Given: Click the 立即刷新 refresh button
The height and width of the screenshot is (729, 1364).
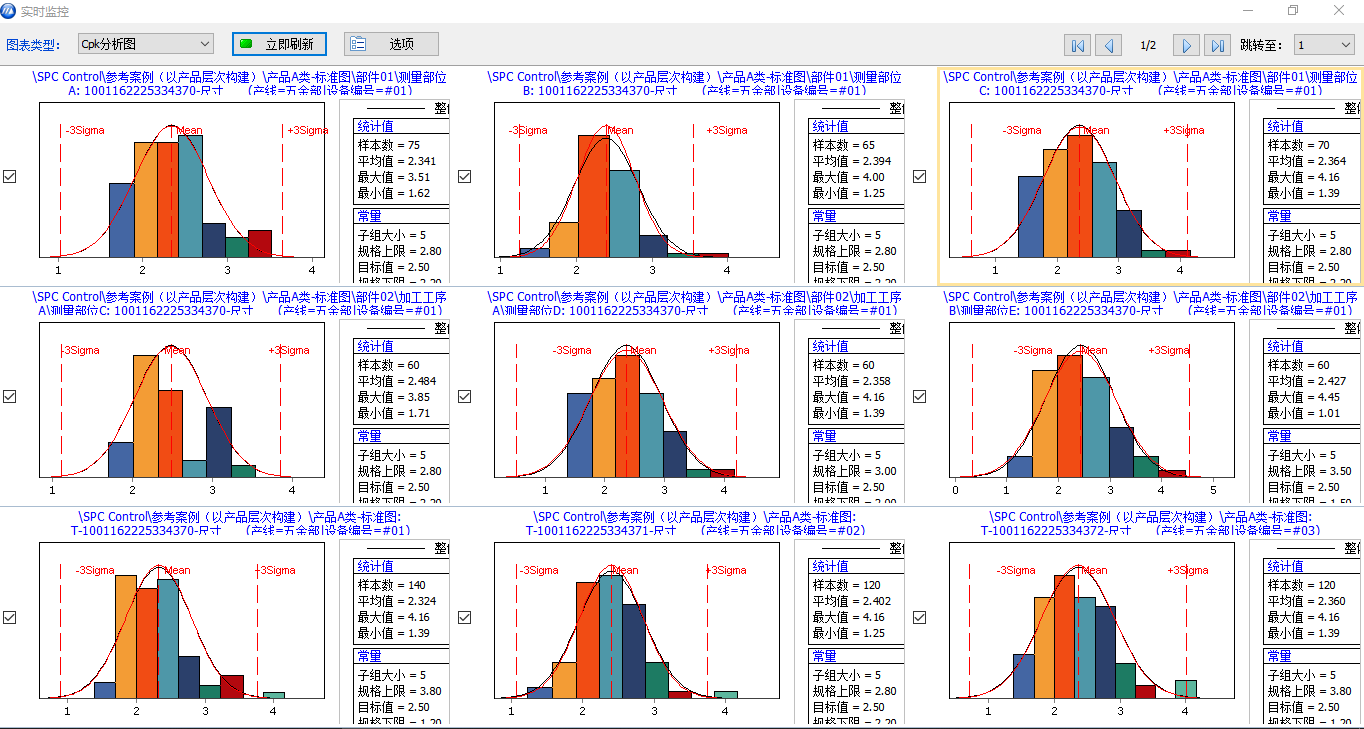Looking at the screenshot, I should coord(279,44).
